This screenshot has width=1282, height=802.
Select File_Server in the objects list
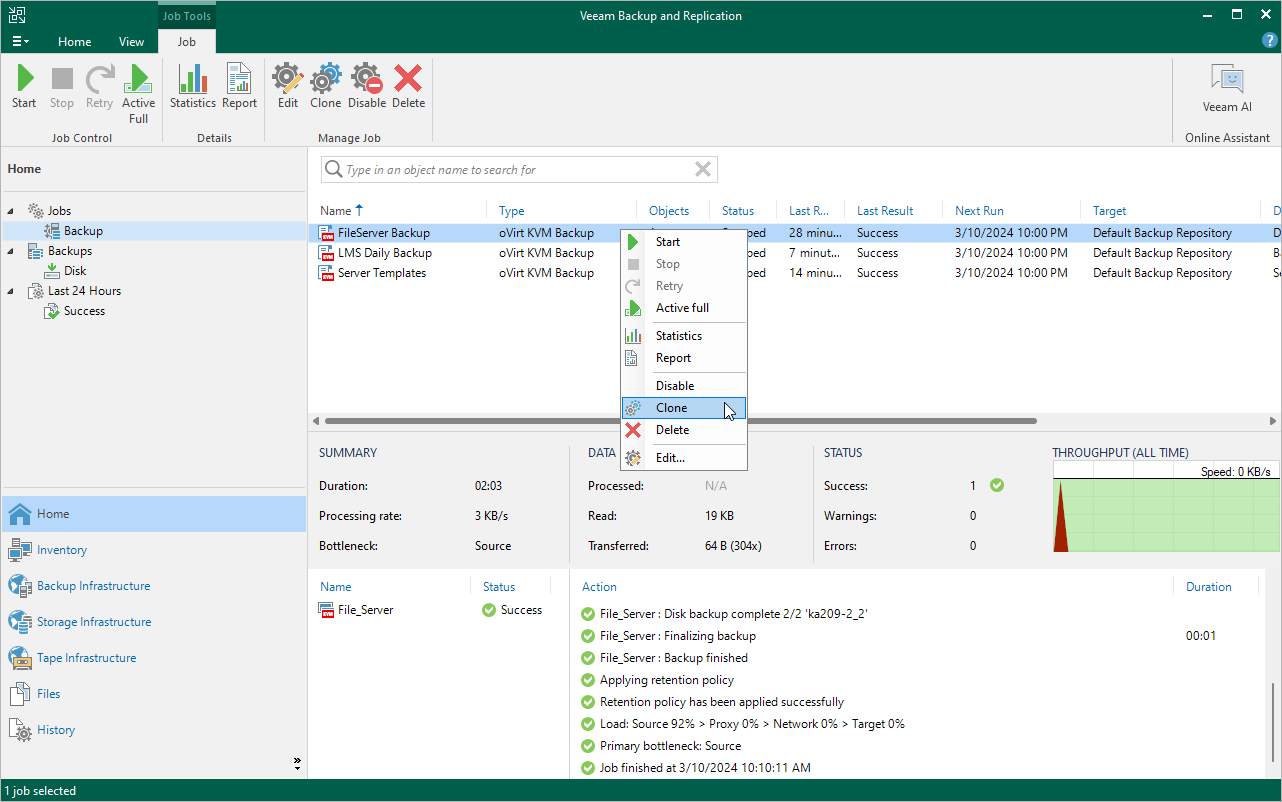pos(365,610)
